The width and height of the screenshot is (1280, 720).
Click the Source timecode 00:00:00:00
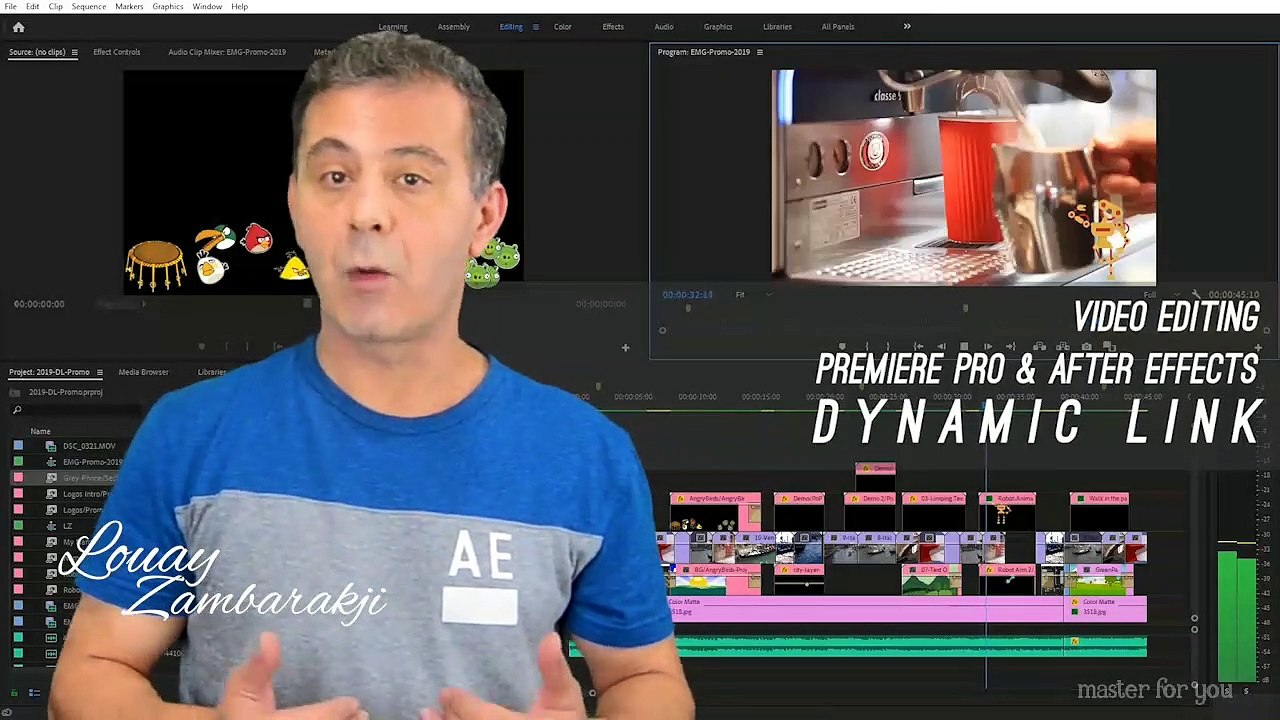(x=39, y=304)
